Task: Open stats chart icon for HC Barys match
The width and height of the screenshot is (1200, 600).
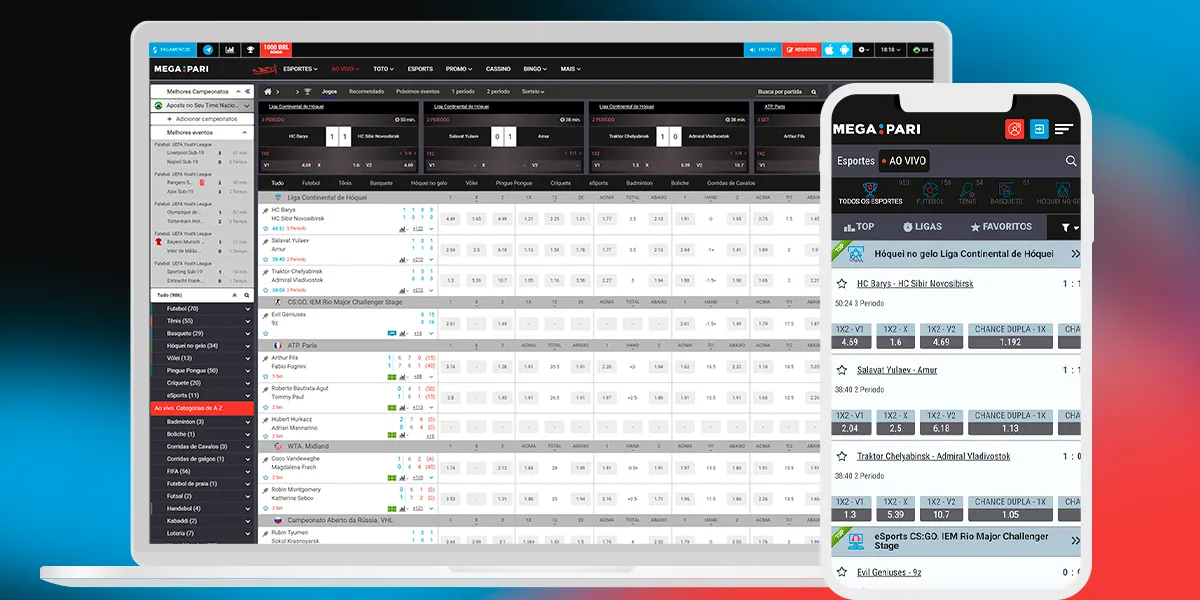Action: coord(402,228)
